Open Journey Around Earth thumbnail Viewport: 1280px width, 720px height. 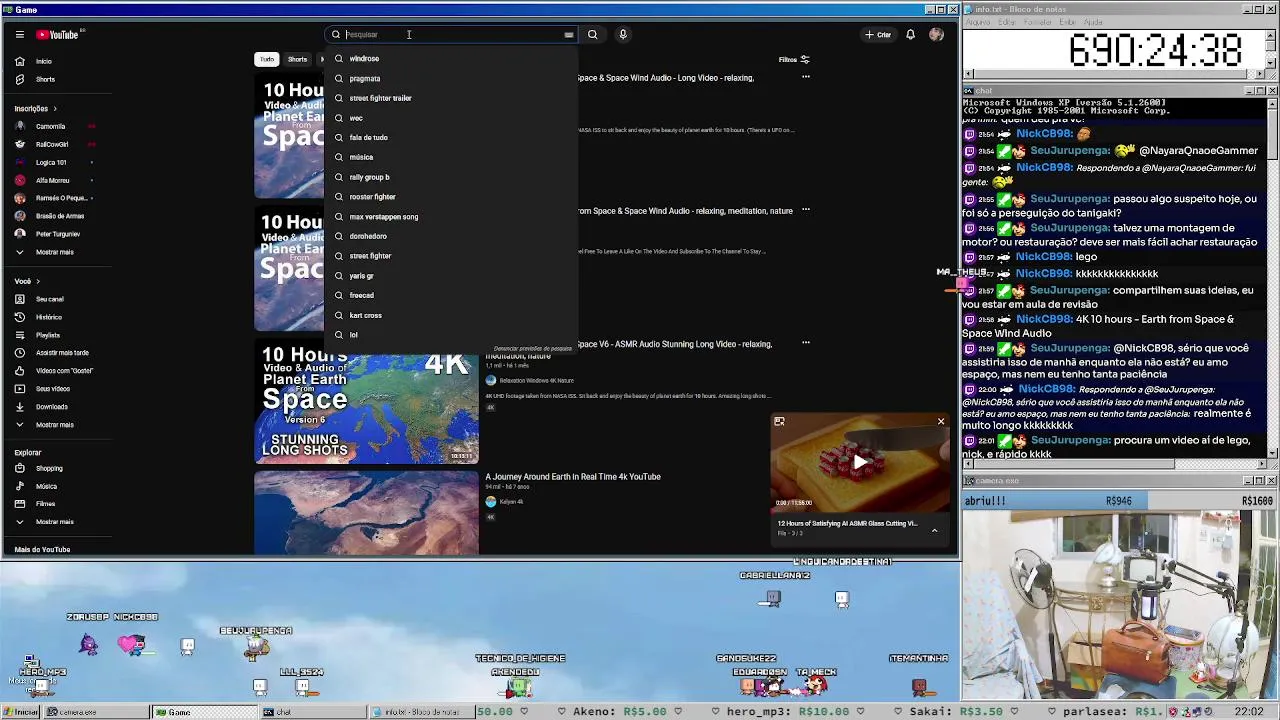coord(366,512)
